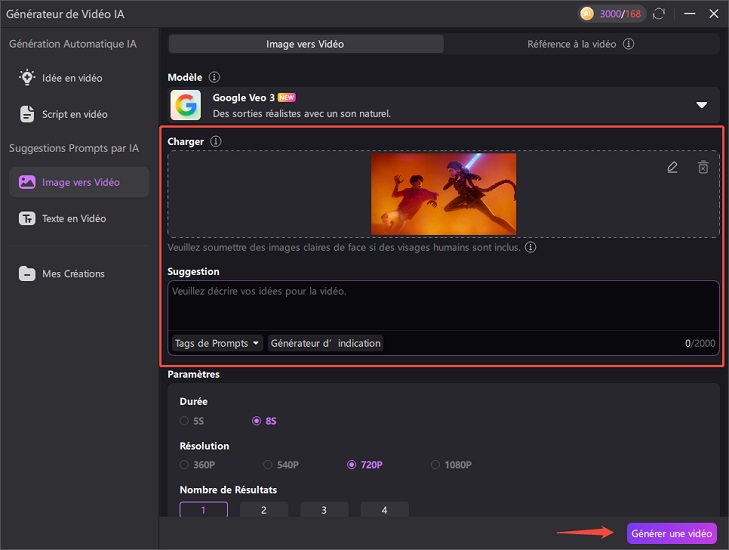729x550 pixels.
Task: Open the Tags de Prompts dropdown
Action: point(217,343)
